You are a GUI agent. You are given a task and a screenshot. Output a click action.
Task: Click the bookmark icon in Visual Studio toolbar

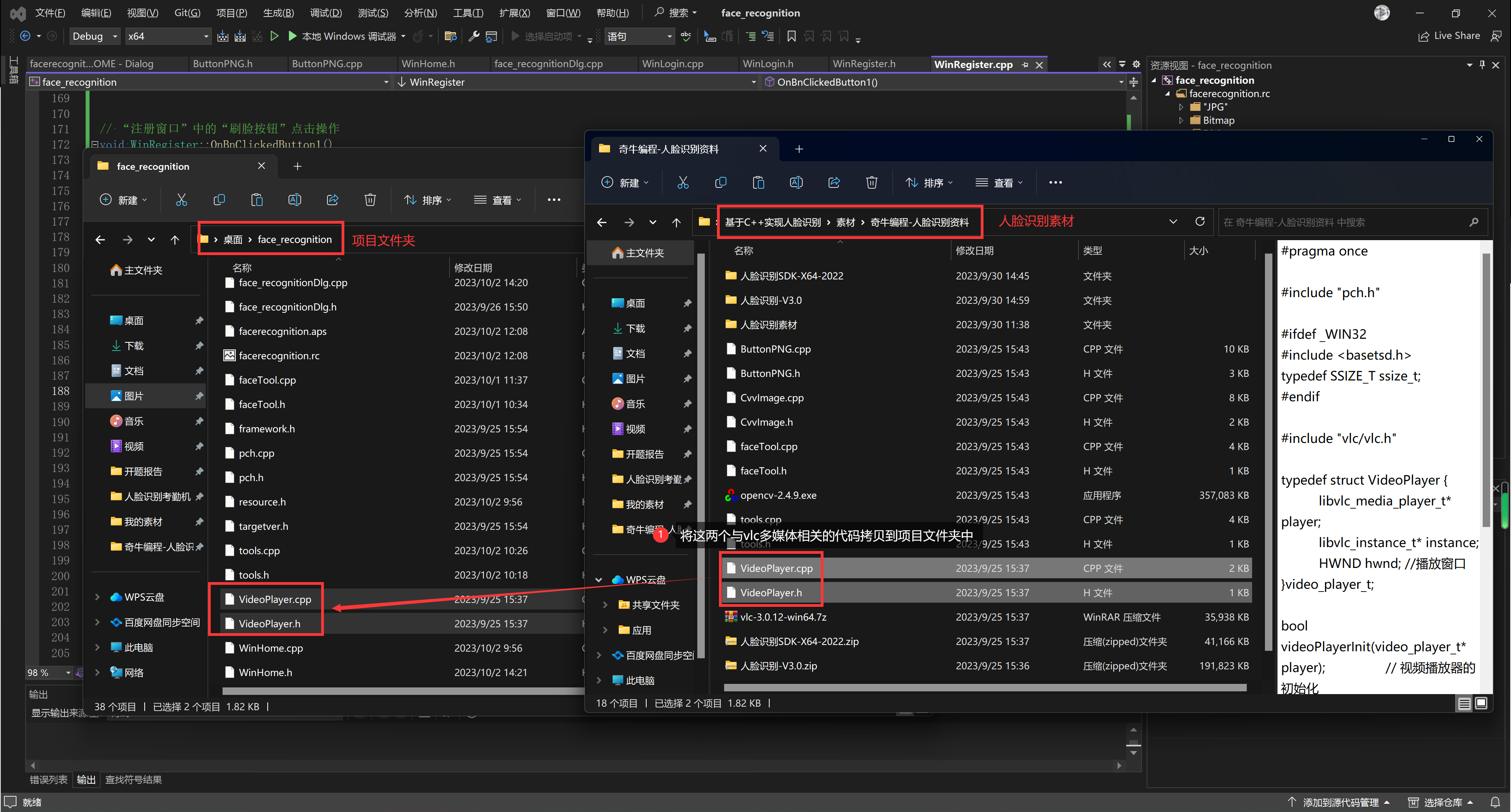coord(791,37)
